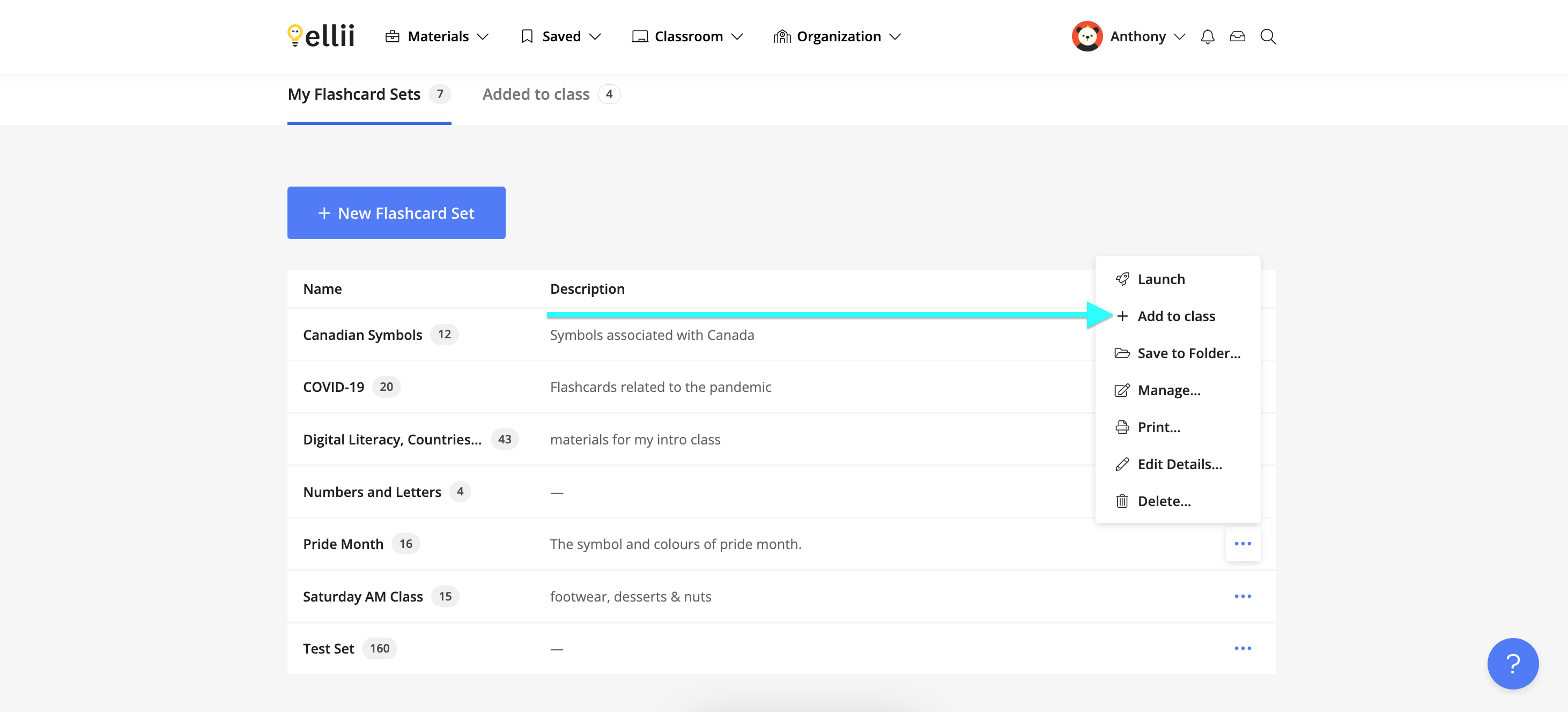The width and height of the screenshot is (1568, 712).
Task: Expand the Saved dropdown menu
Action: point(561,36)
